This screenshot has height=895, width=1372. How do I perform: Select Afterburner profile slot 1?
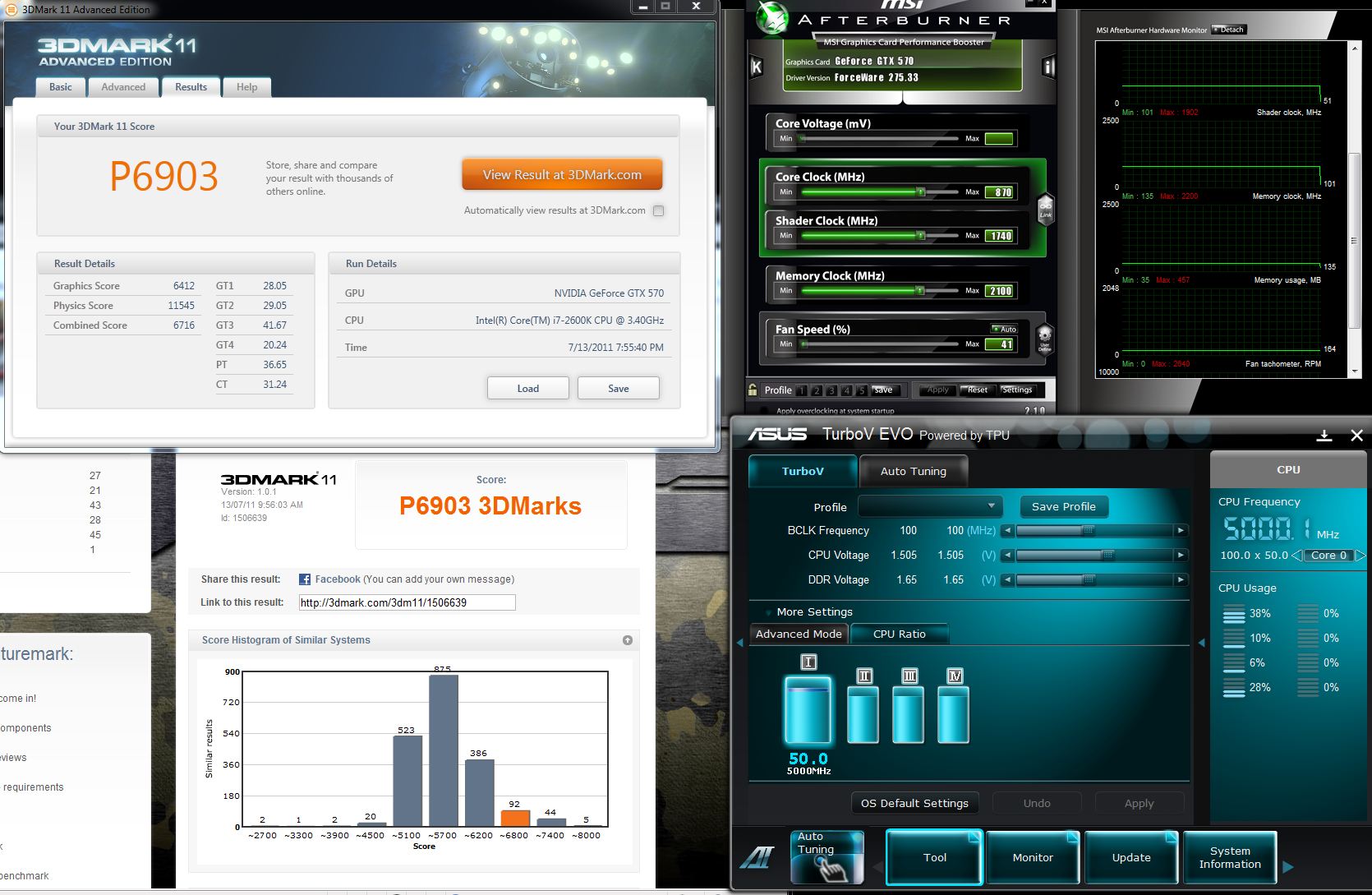802,390
